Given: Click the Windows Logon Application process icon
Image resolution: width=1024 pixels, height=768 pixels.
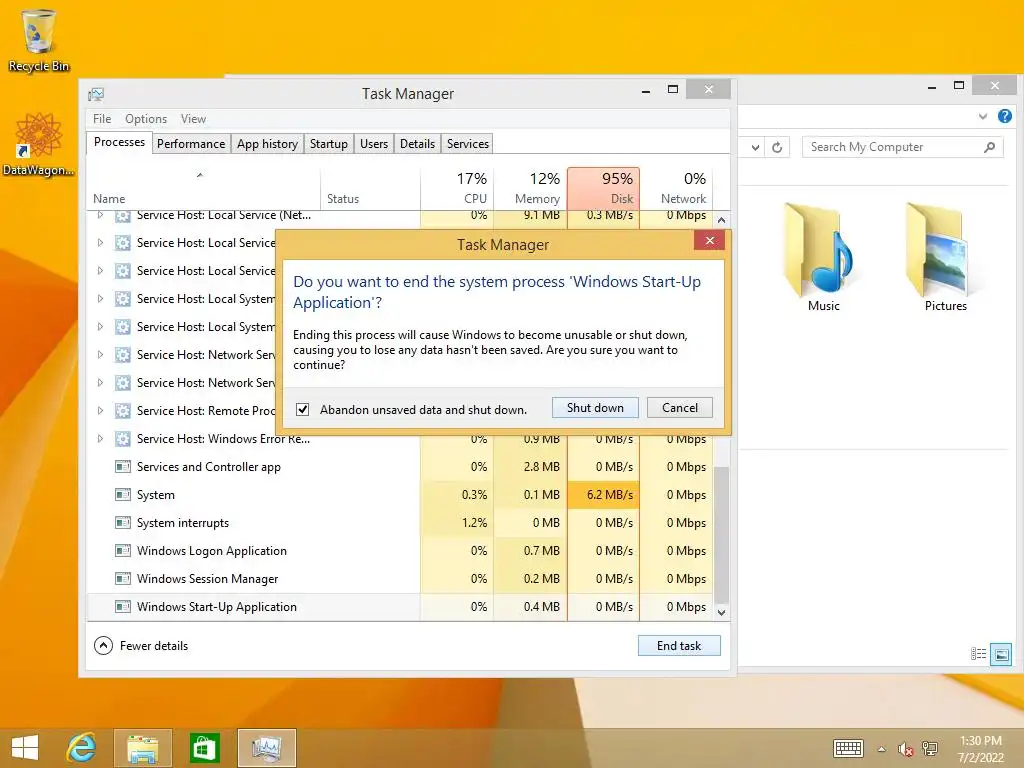Looking at the screenshot, I should pyautogui.click(x=122, y=551).
